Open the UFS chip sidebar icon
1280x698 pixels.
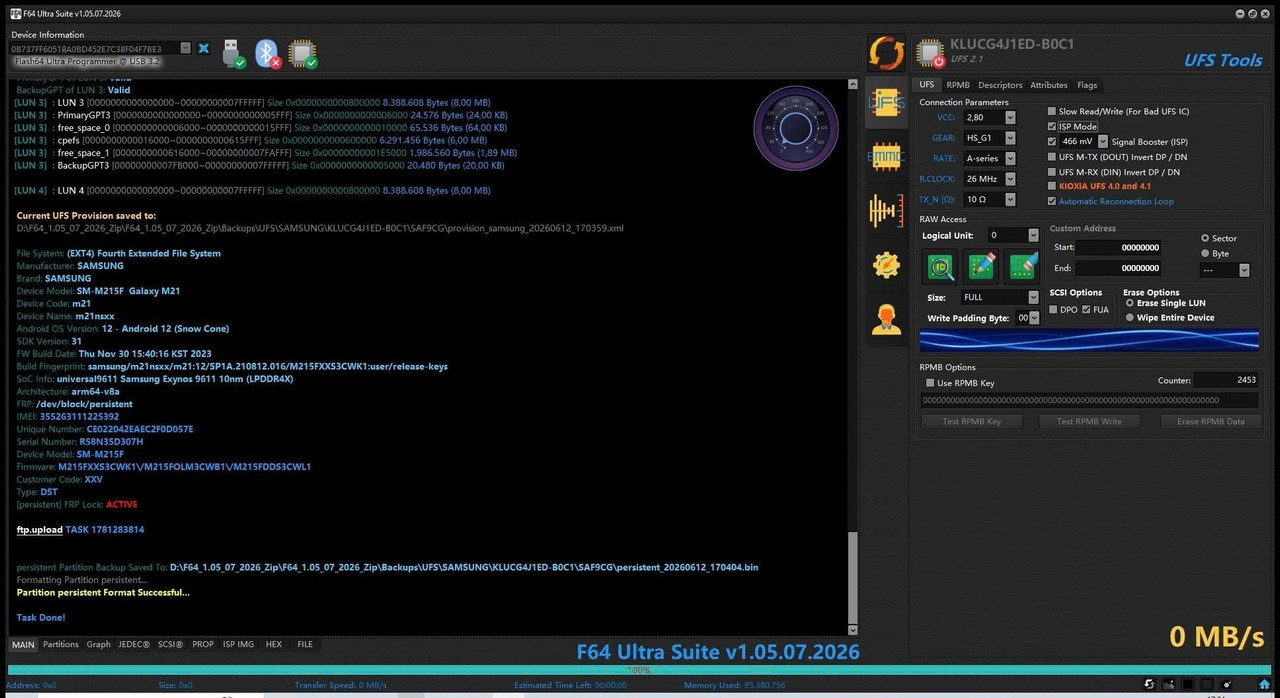click(x=886, y=102)
